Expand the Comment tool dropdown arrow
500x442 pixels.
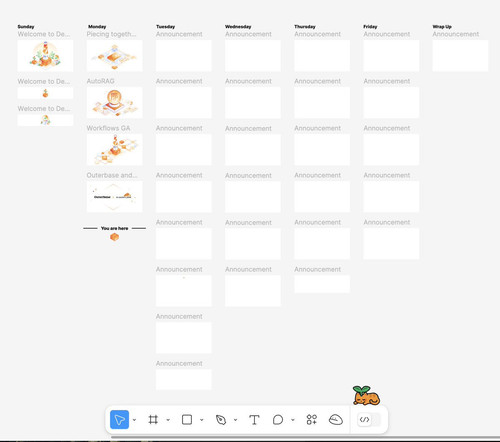coord(293,420)
